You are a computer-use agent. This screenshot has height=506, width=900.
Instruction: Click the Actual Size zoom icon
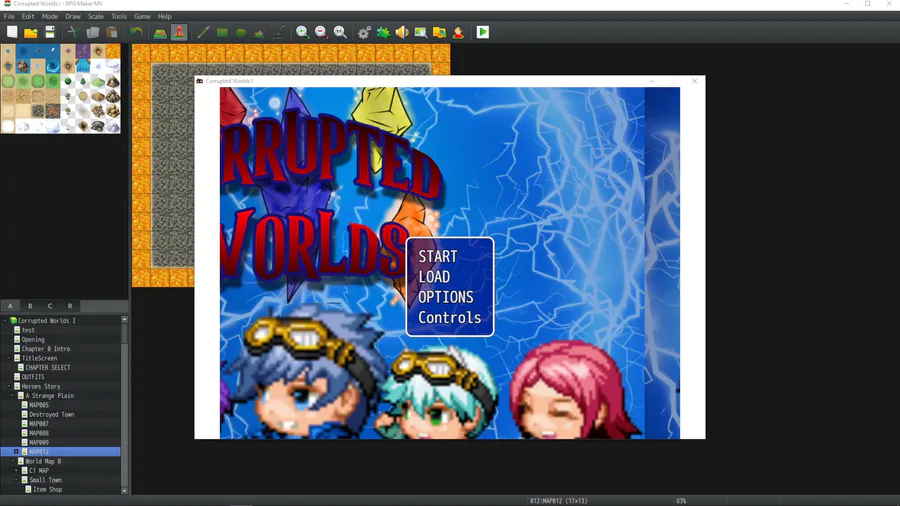(340, 32)
